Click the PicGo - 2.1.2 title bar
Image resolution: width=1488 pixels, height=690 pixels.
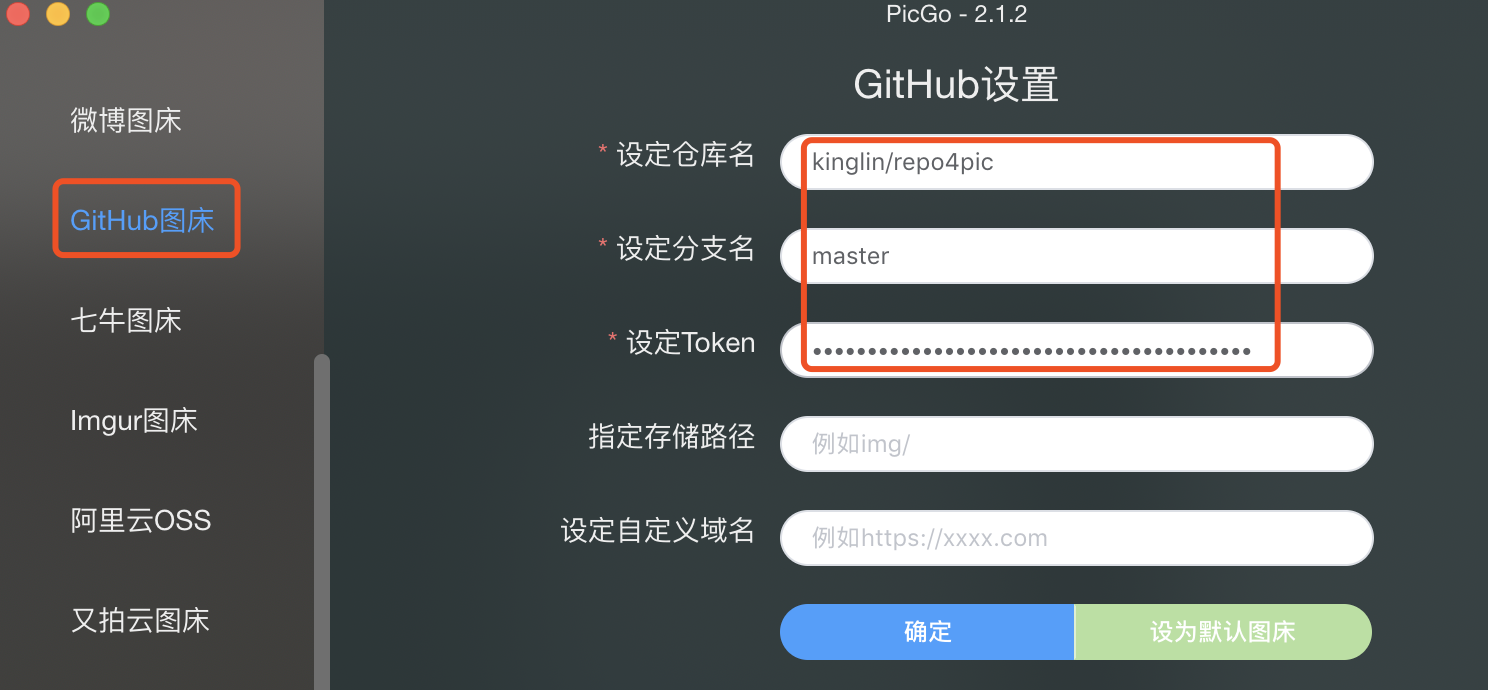coord(956,14)
